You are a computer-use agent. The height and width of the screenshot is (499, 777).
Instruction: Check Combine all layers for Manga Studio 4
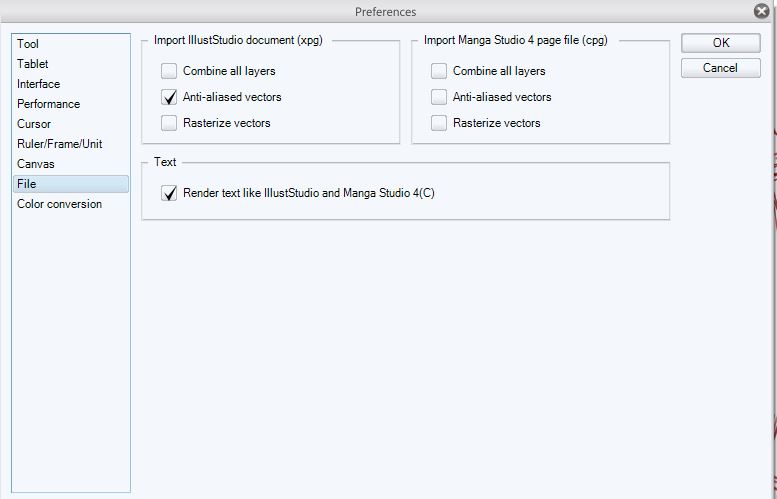(439, 71)
